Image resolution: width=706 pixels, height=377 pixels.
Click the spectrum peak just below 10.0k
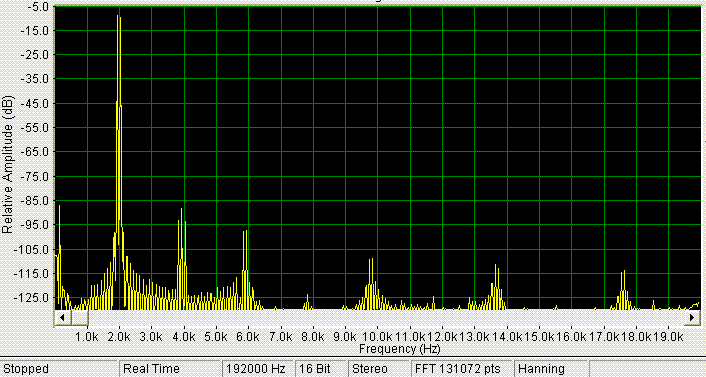pyautogui.click(x=371, y=259)
